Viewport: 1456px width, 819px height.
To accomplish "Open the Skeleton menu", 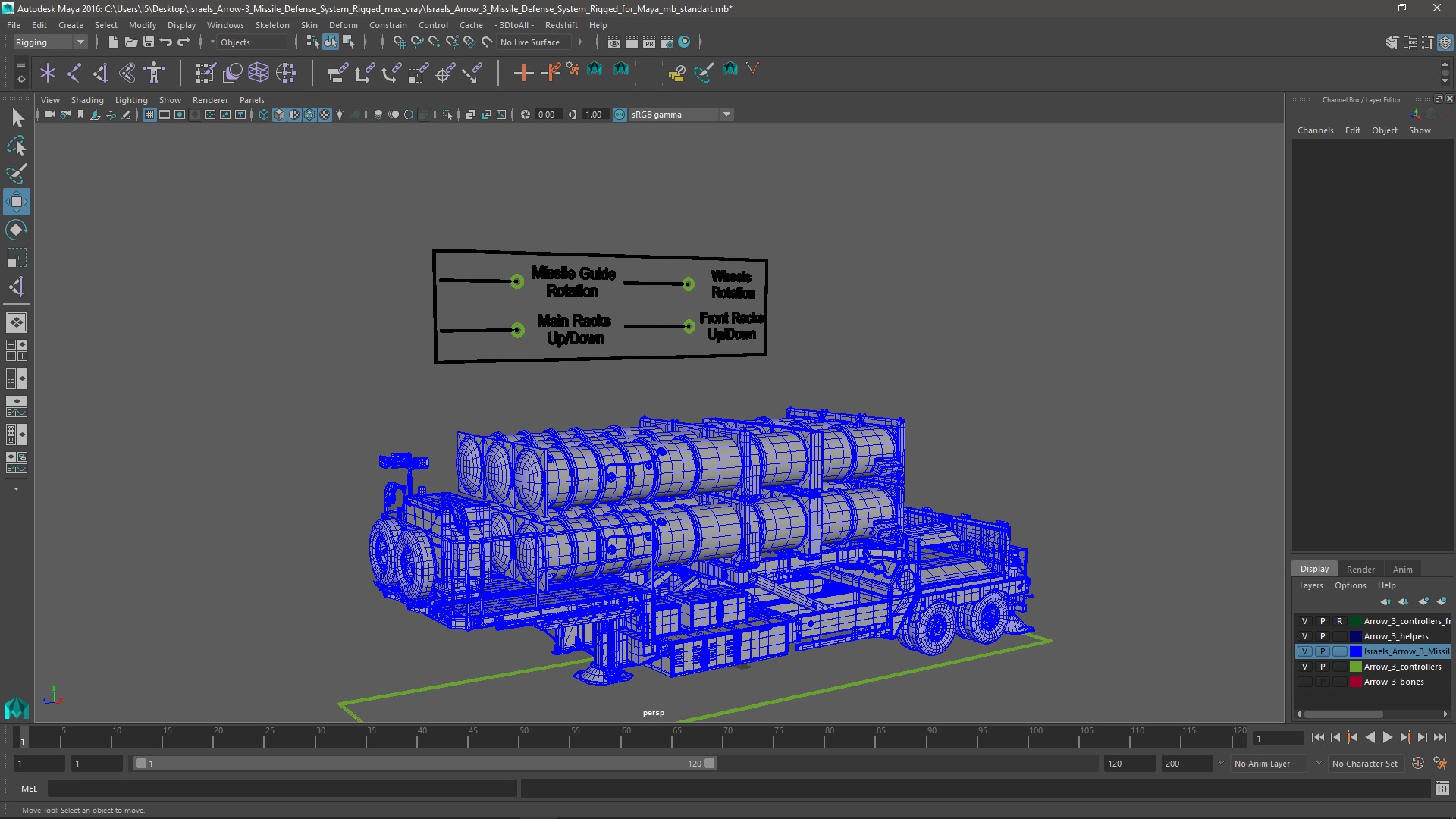I will pos(272,25).
